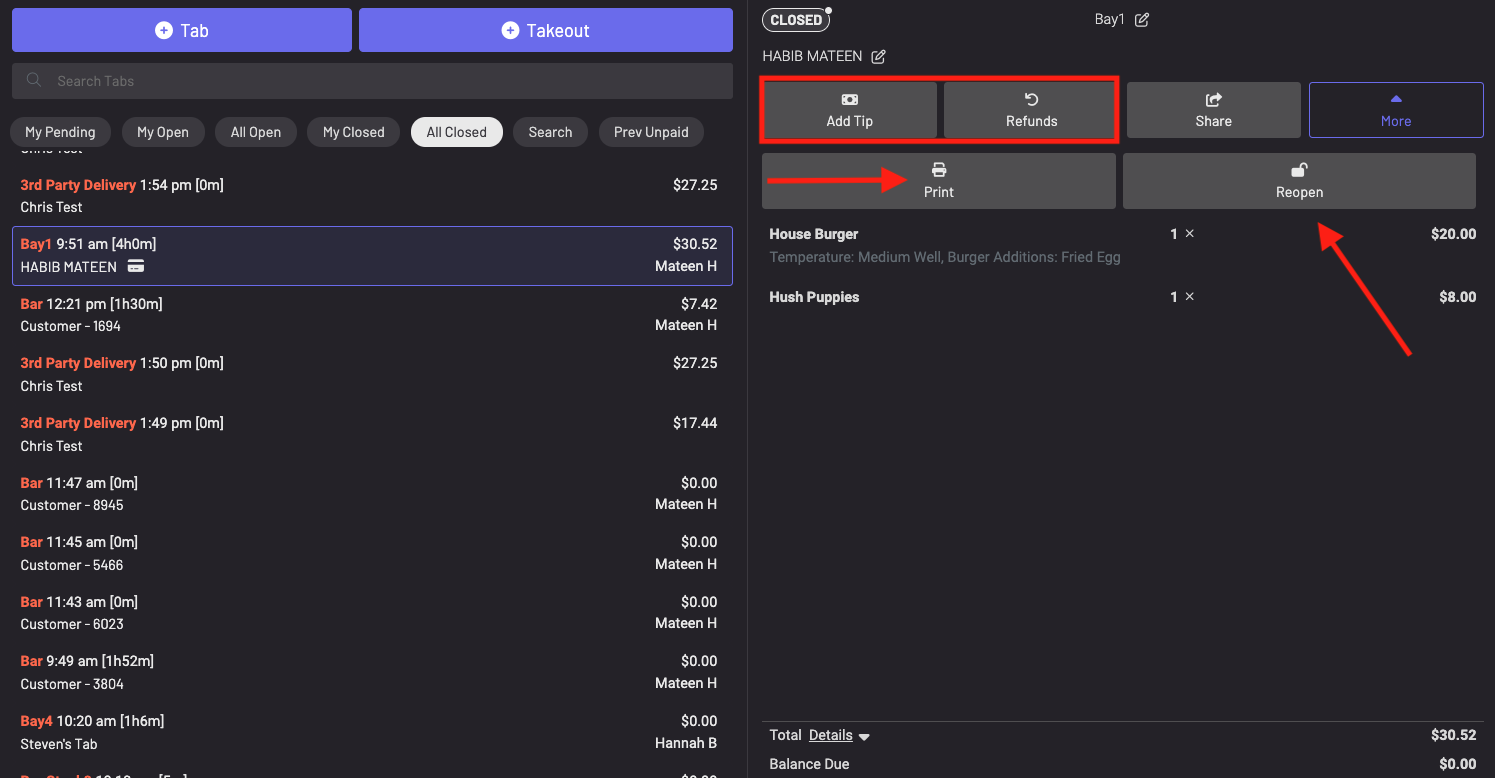The height and width of the screenshot is (778, 1495).
Task: Click the Add Tip cash icon button
Action: [x=849, y=110]
